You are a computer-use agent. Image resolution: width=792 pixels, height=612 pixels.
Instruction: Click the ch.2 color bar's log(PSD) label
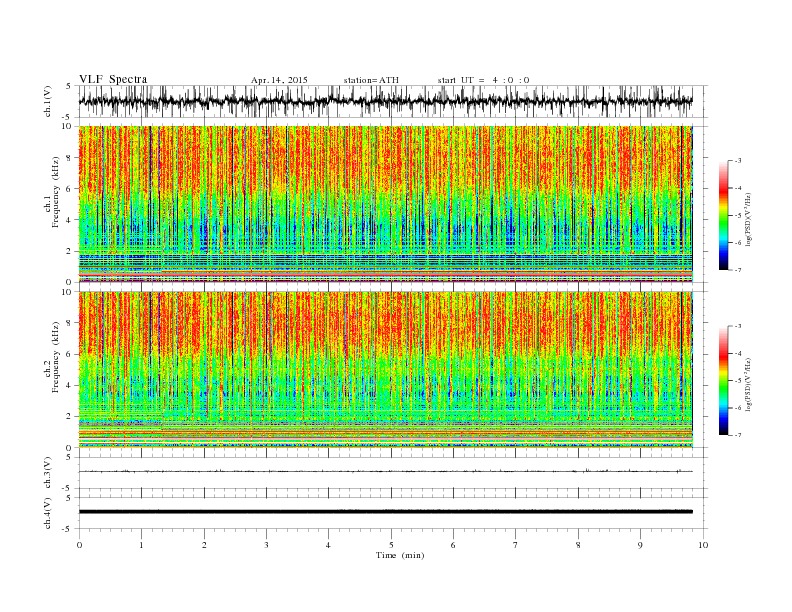tap(749, 384)
